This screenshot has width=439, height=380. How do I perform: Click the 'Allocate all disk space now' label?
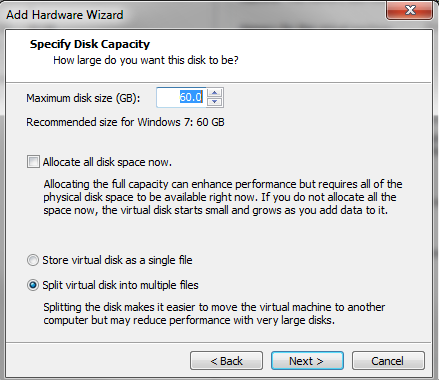(107, 162)
